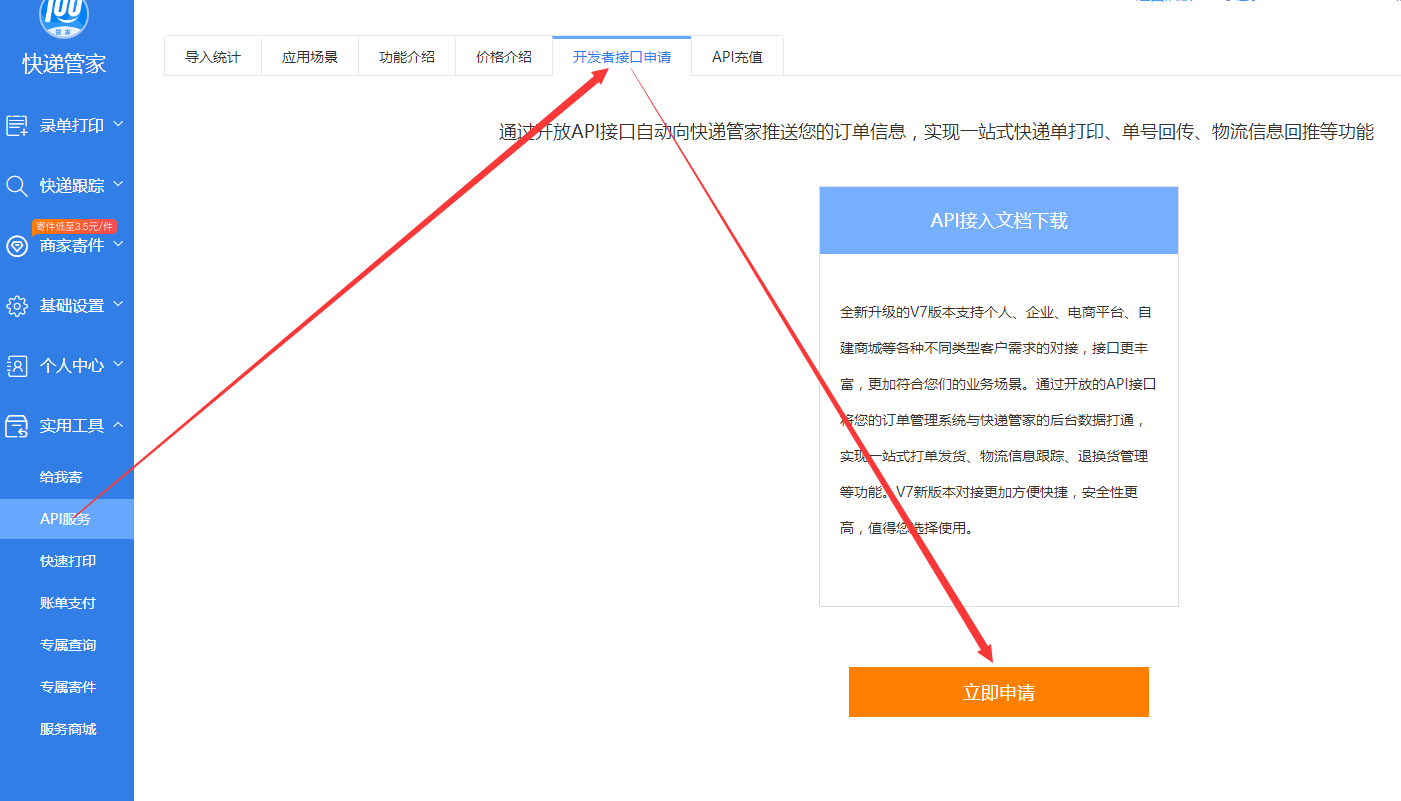Select the 录单打印 printer icon in sidebar

click(x=17, y=125)
